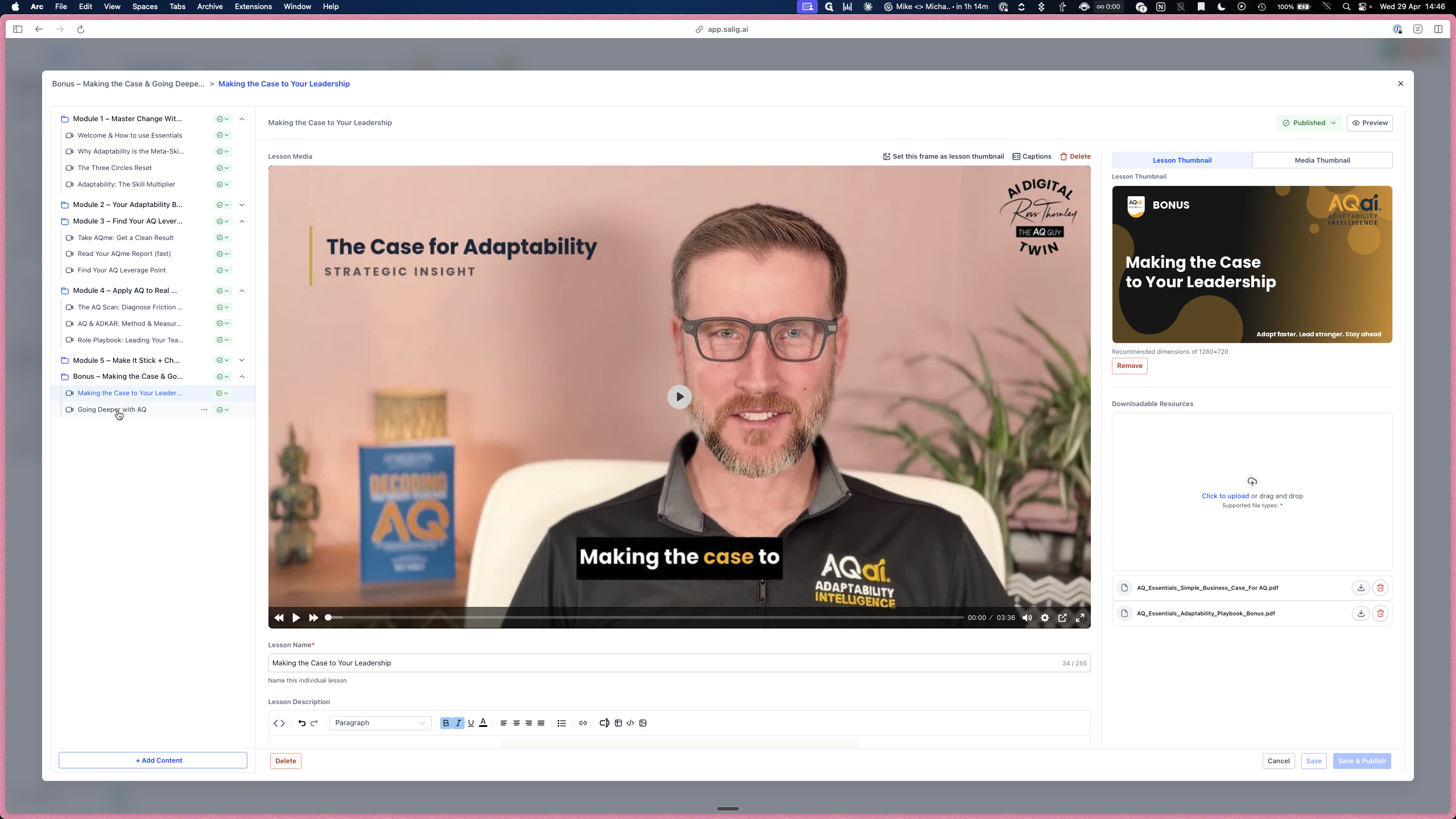The image size is (1456, 819).
Task: Fast-forward the lesson video
Action: click(313, 618)
